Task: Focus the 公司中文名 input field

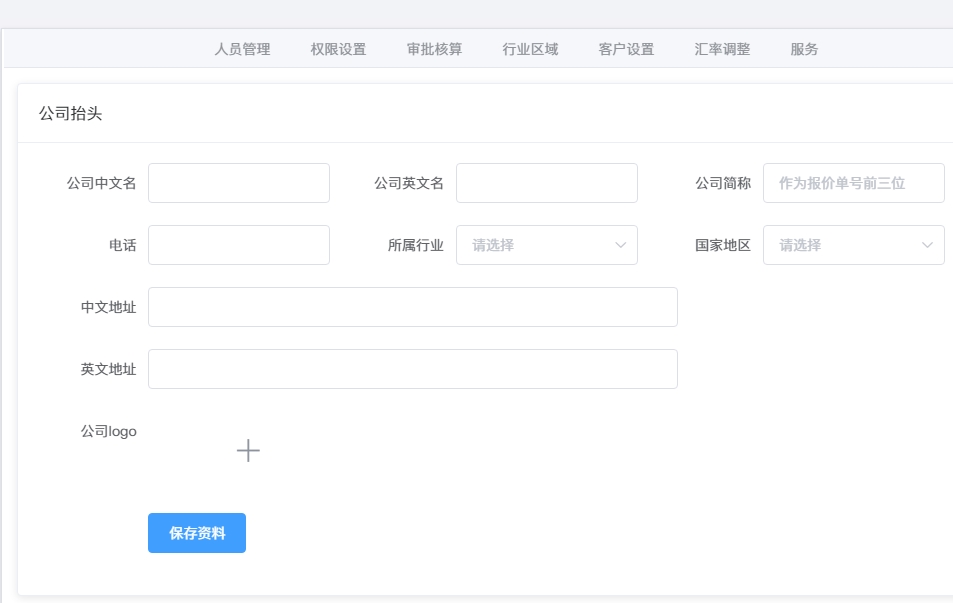Action: click(239, 183)
